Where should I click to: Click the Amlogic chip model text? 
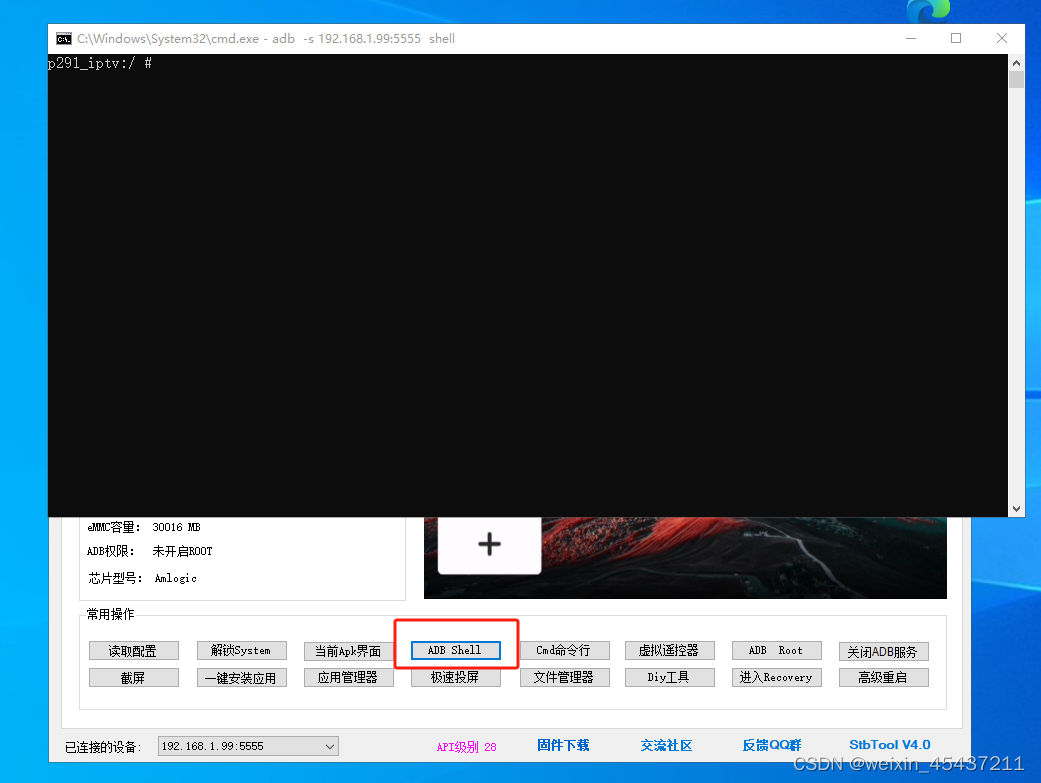tap(175, 578)
